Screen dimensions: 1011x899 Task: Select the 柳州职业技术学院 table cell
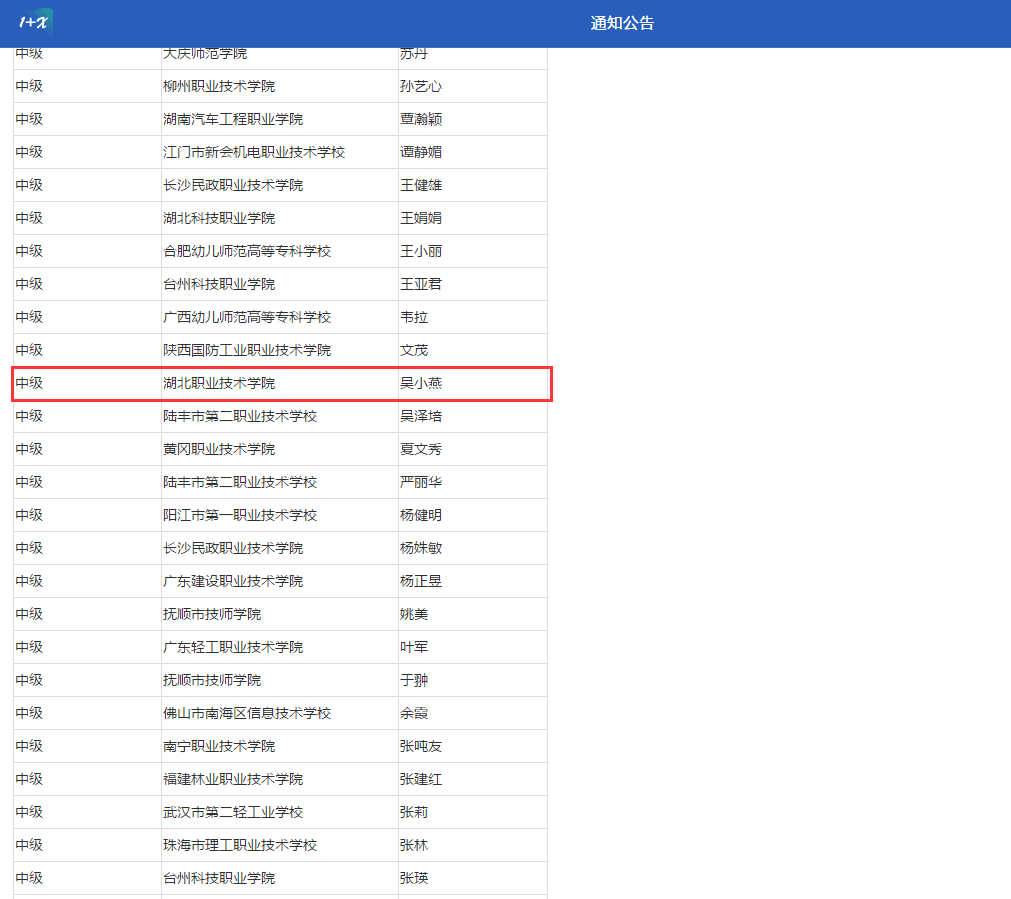click(219, 86)
